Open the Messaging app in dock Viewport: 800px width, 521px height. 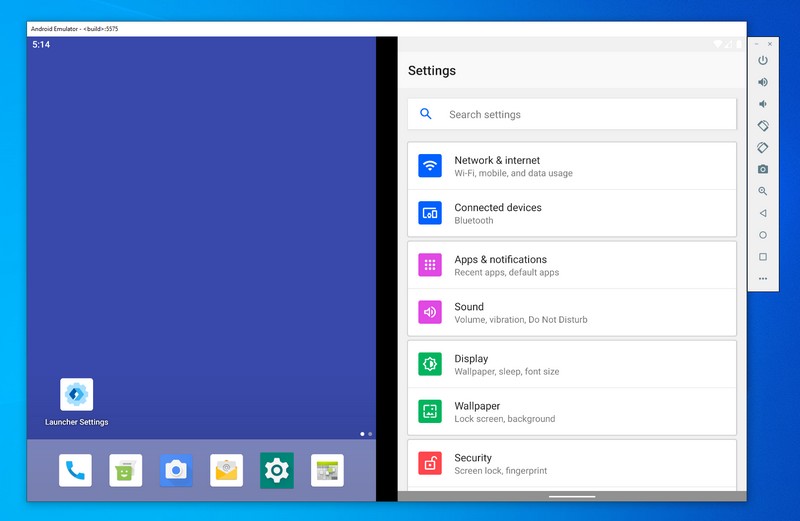tap(126, 470)
